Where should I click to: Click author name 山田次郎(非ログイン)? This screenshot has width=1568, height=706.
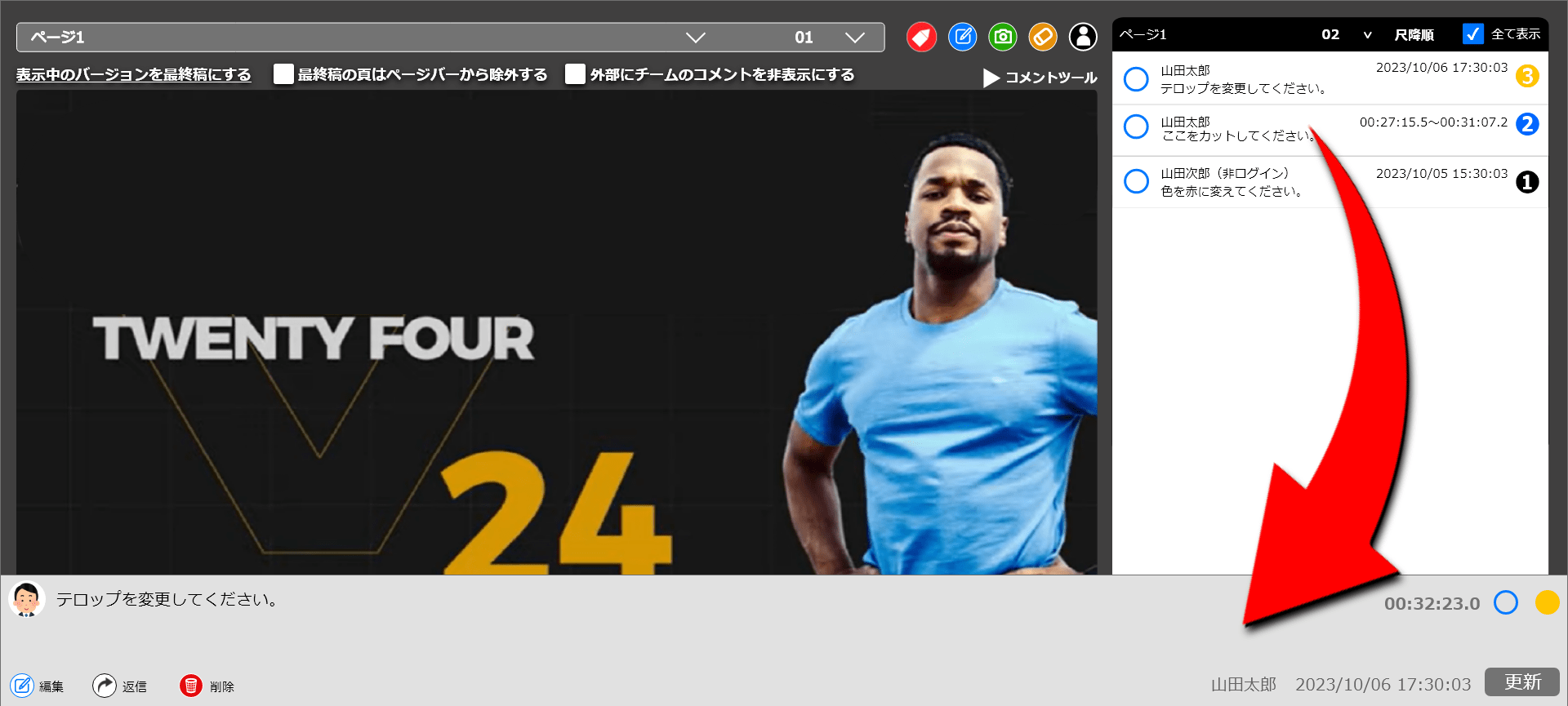pos(1225,173)
